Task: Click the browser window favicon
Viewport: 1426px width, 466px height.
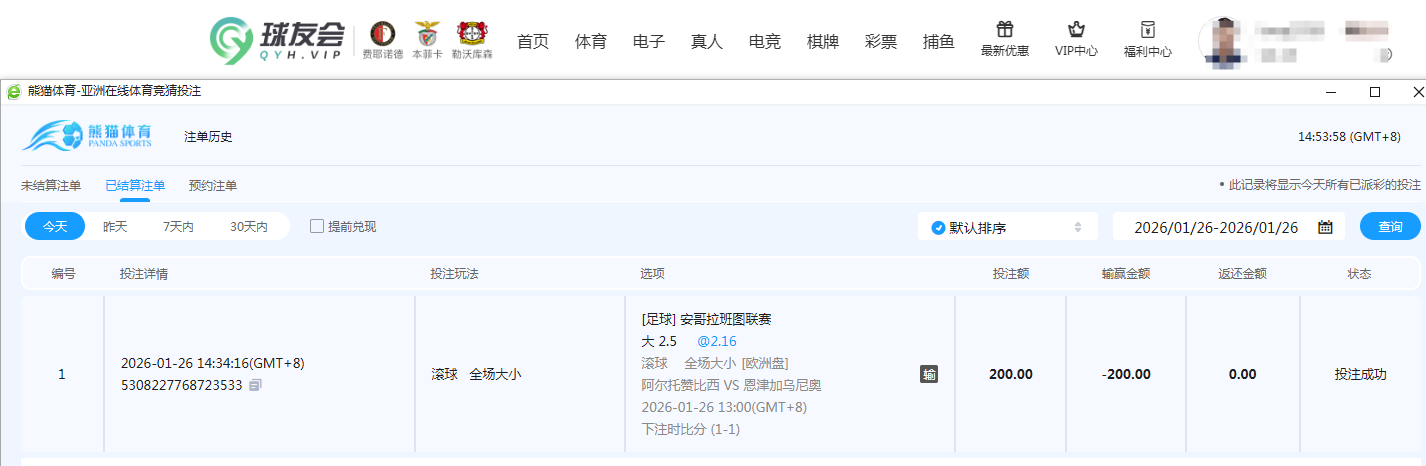Action: coord(14,91)
